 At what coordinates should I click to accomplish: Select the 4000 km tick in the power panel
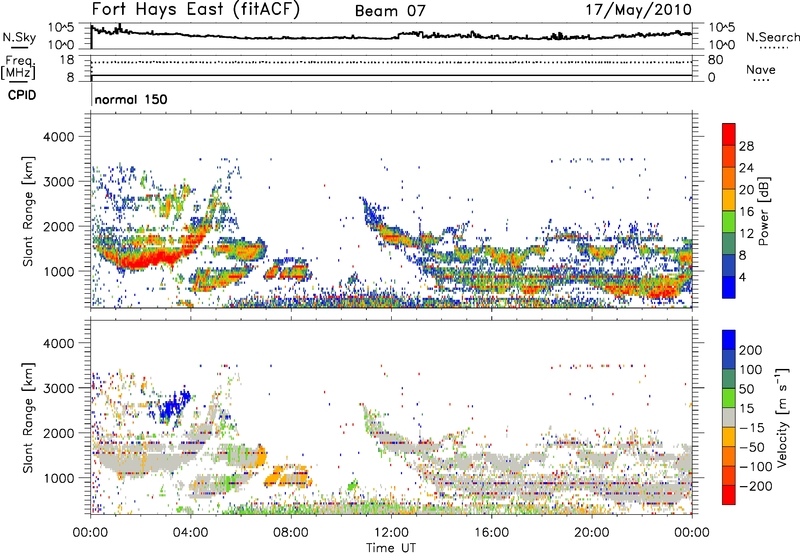[x=59, y=137]
